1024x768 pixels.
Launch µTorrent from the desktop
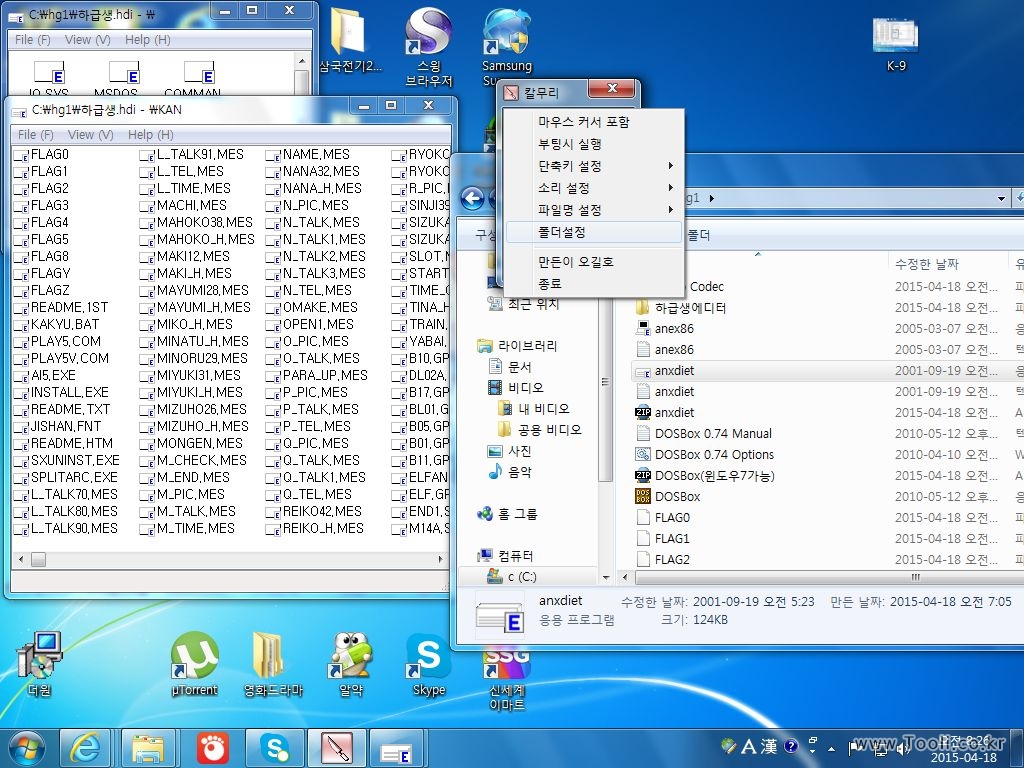pos(194,664)
